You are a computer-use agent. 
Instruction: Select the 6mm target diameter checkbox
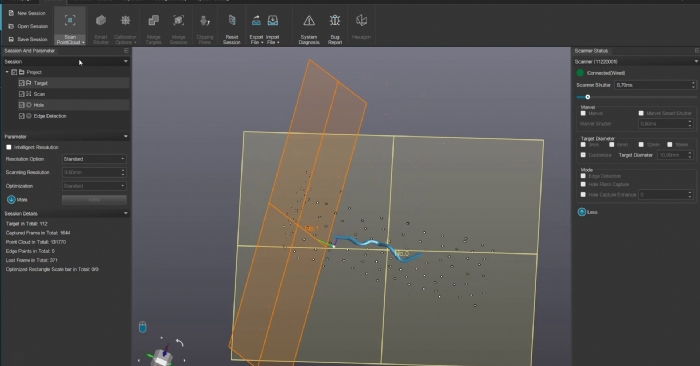tap(612, 145)
